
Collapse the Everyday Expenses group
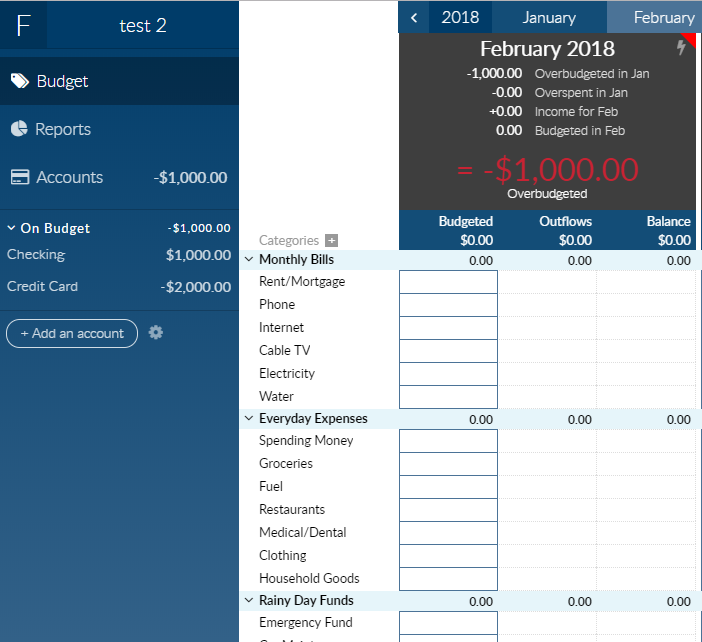click(249, 418)
